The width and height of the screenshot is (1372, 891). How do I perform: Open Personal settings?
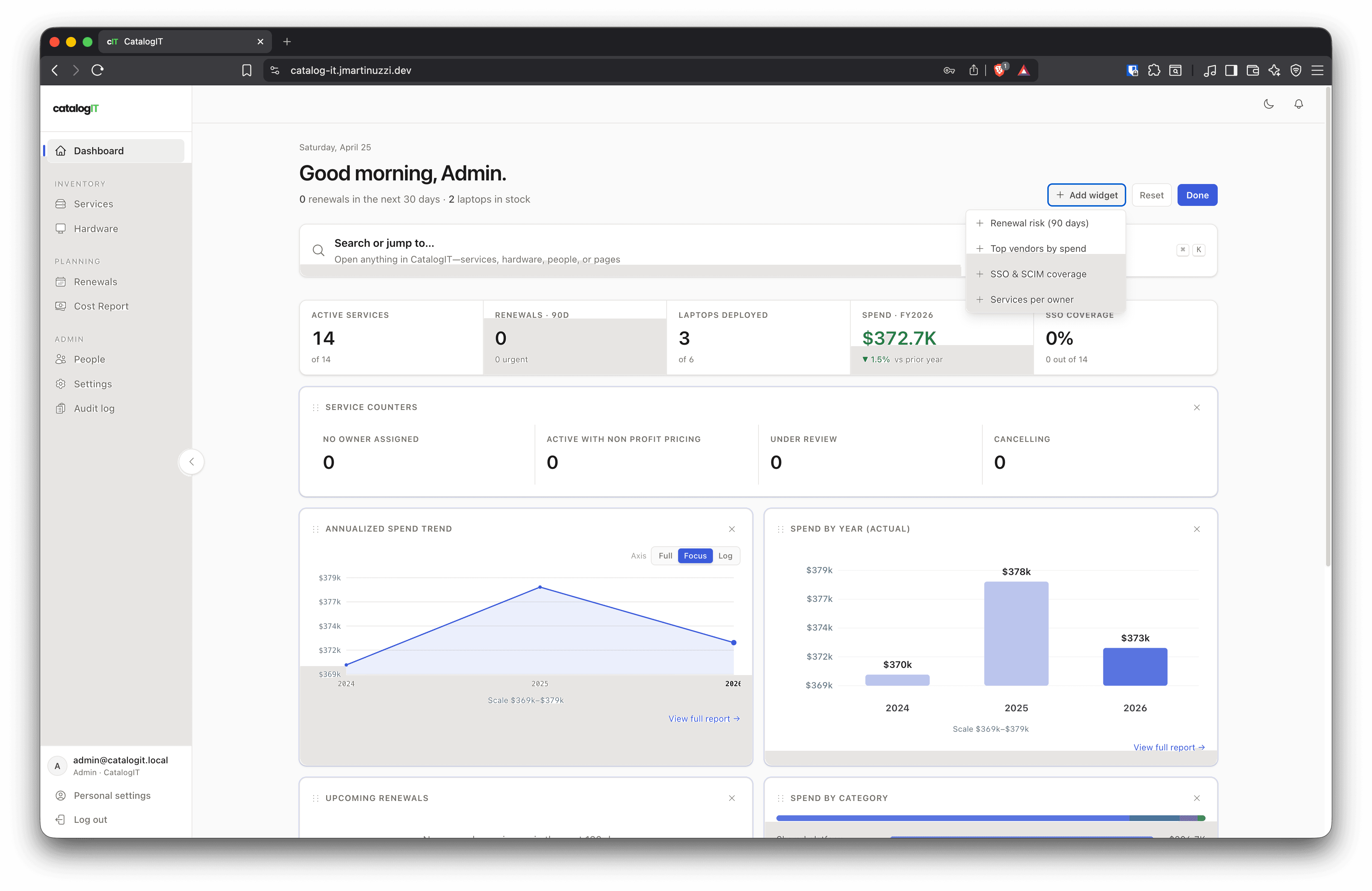pyautogui.click(x=116, y=795)
